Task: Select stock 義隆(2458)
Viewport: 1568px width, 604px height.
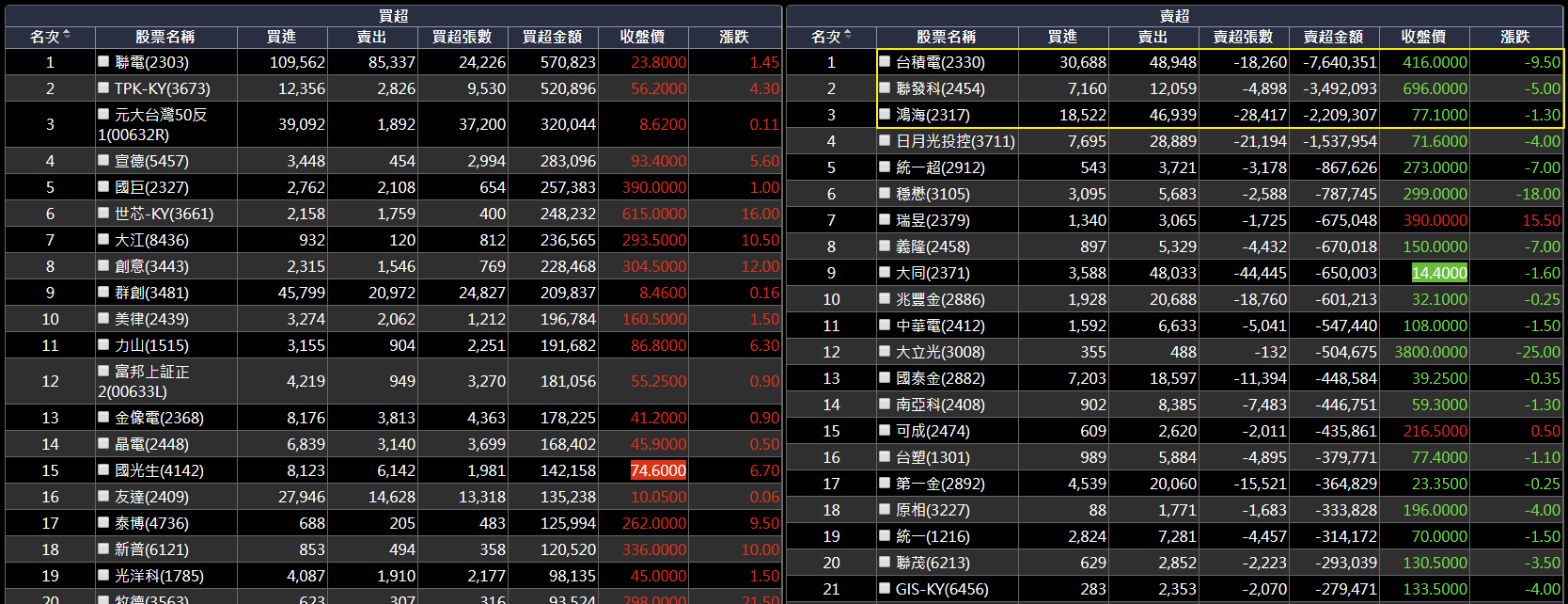Action: point(933,246)
